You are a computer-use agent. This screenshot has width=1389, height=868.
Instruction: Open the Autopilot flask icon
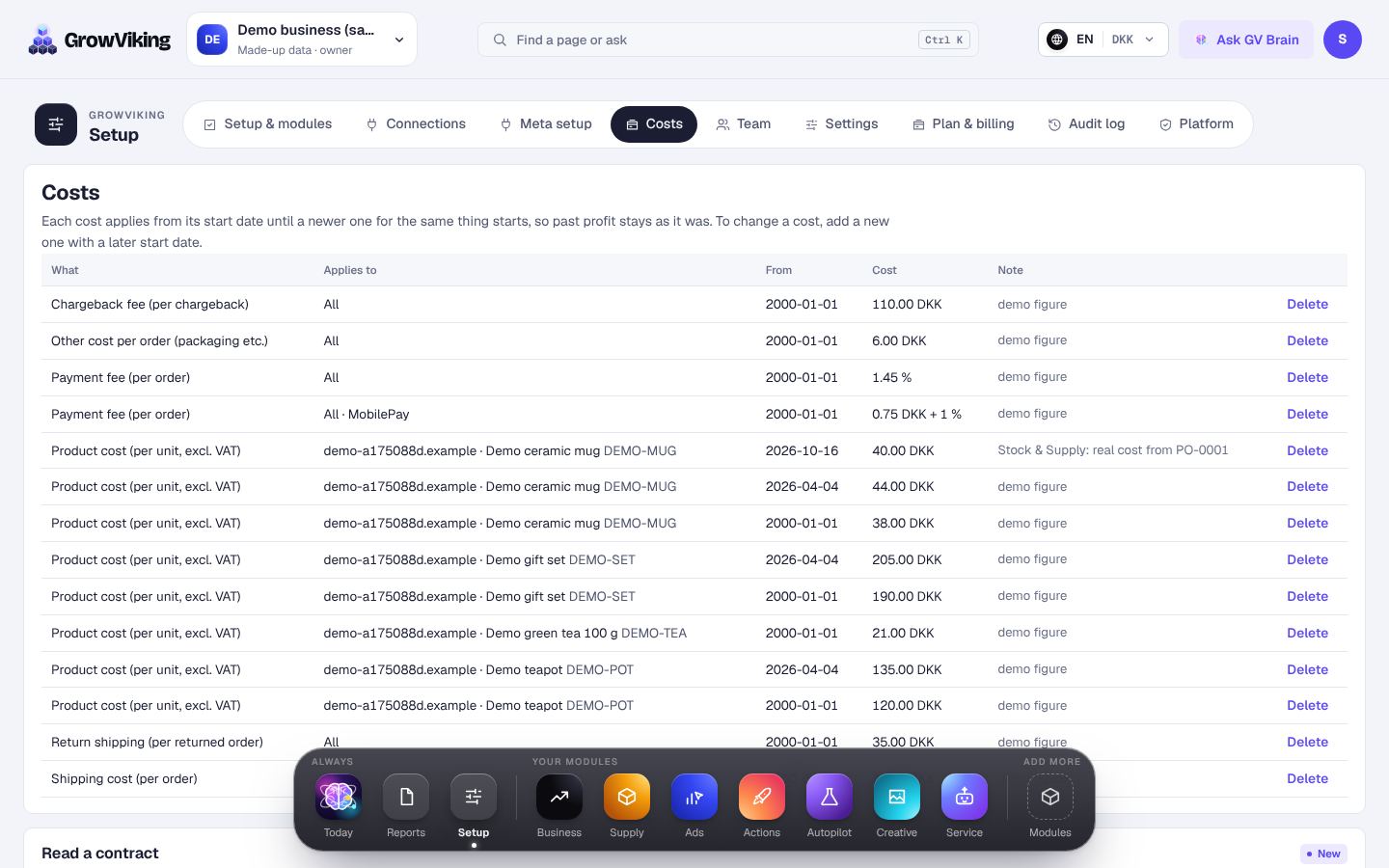click(x=830, y=797)
